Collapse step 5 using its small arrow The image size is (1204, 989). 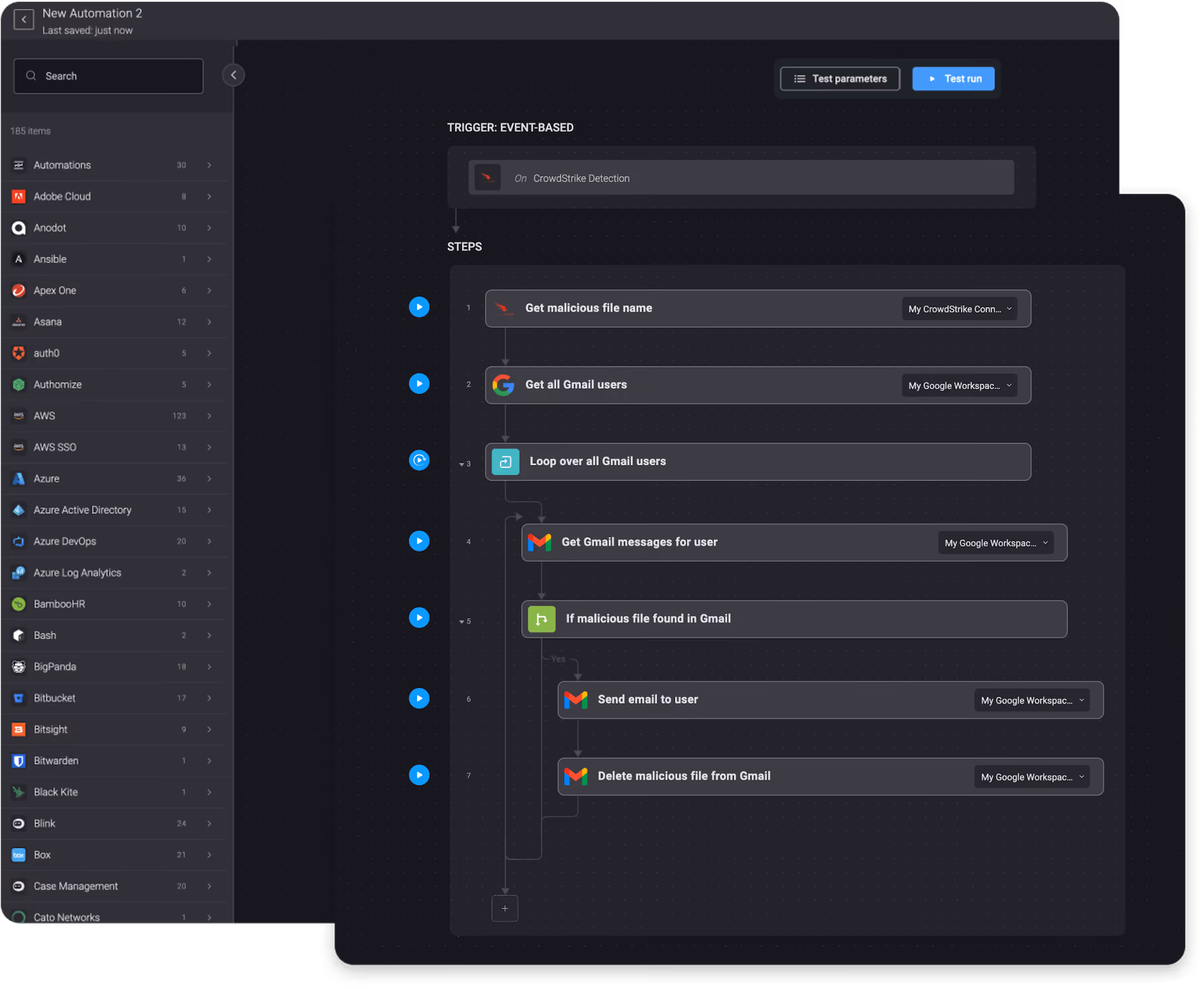tap(461, 622)
